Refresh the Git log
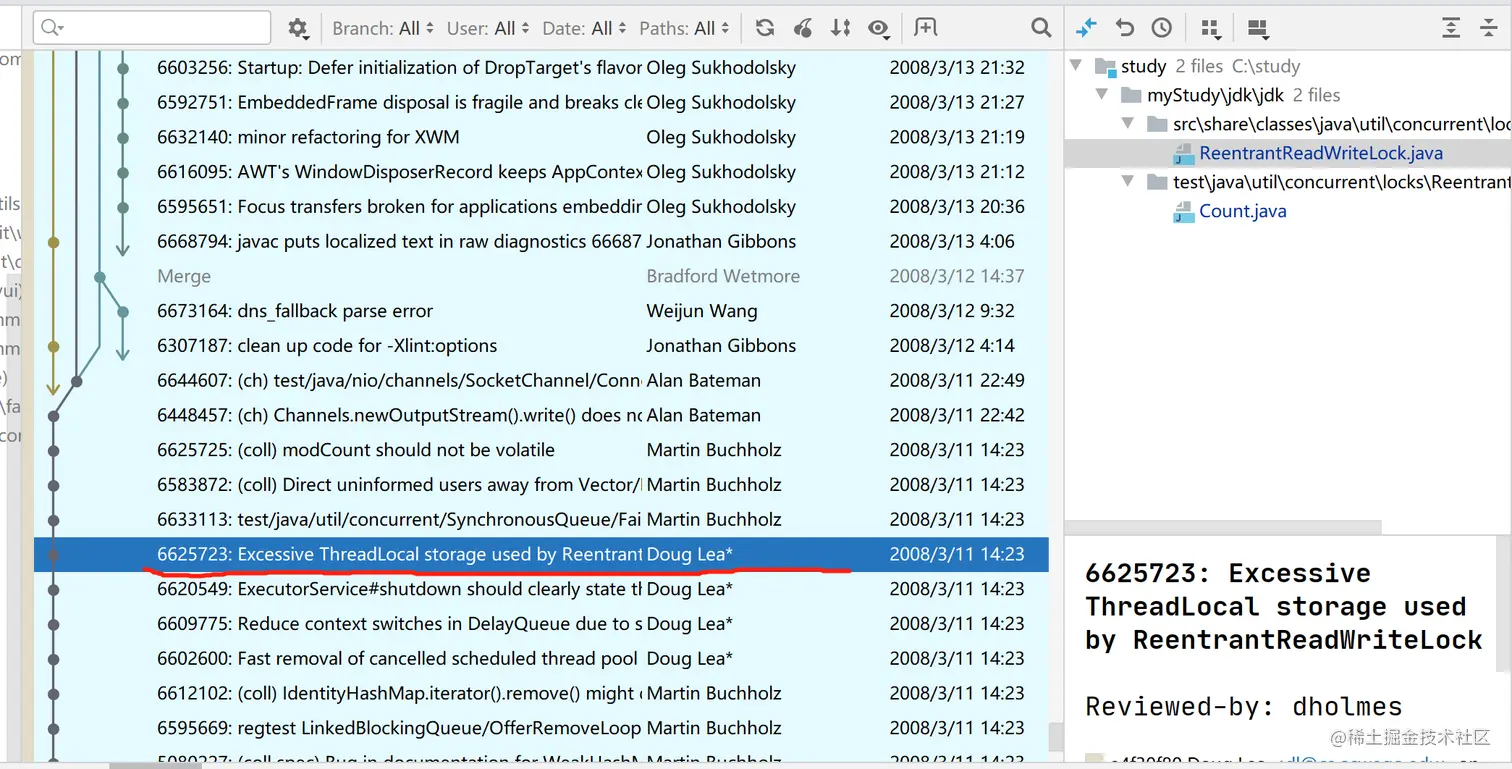The image size is (1512, 769). click(765, 28)
